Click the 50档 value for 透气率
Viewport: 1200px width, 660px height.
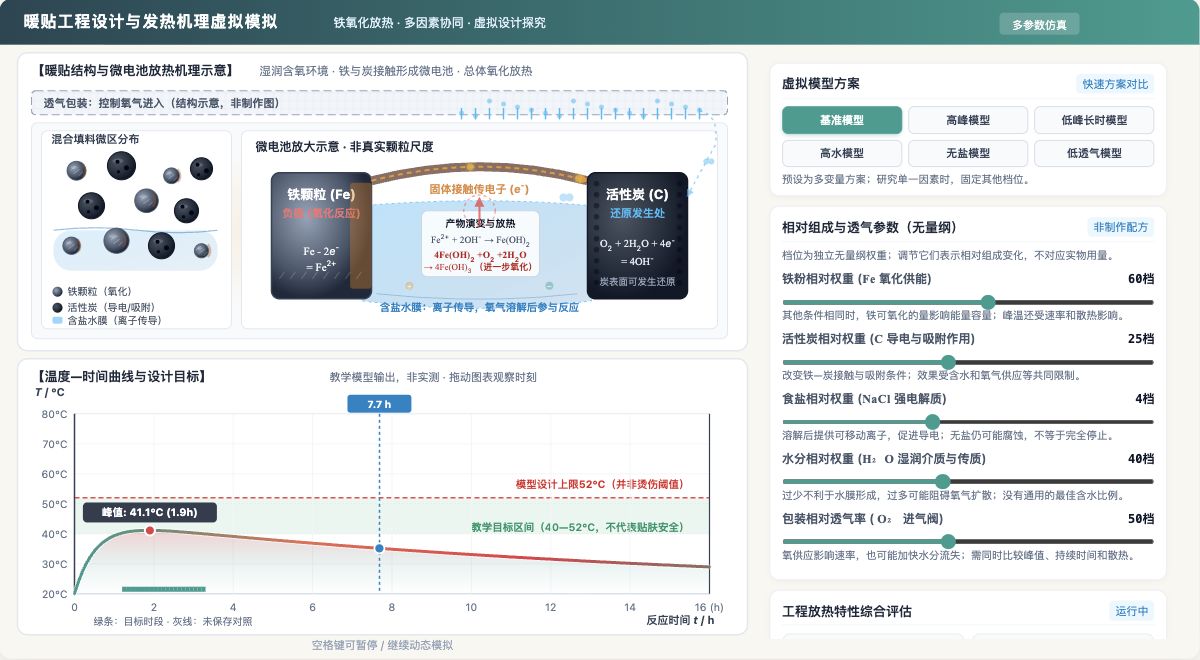point(1141,518)
